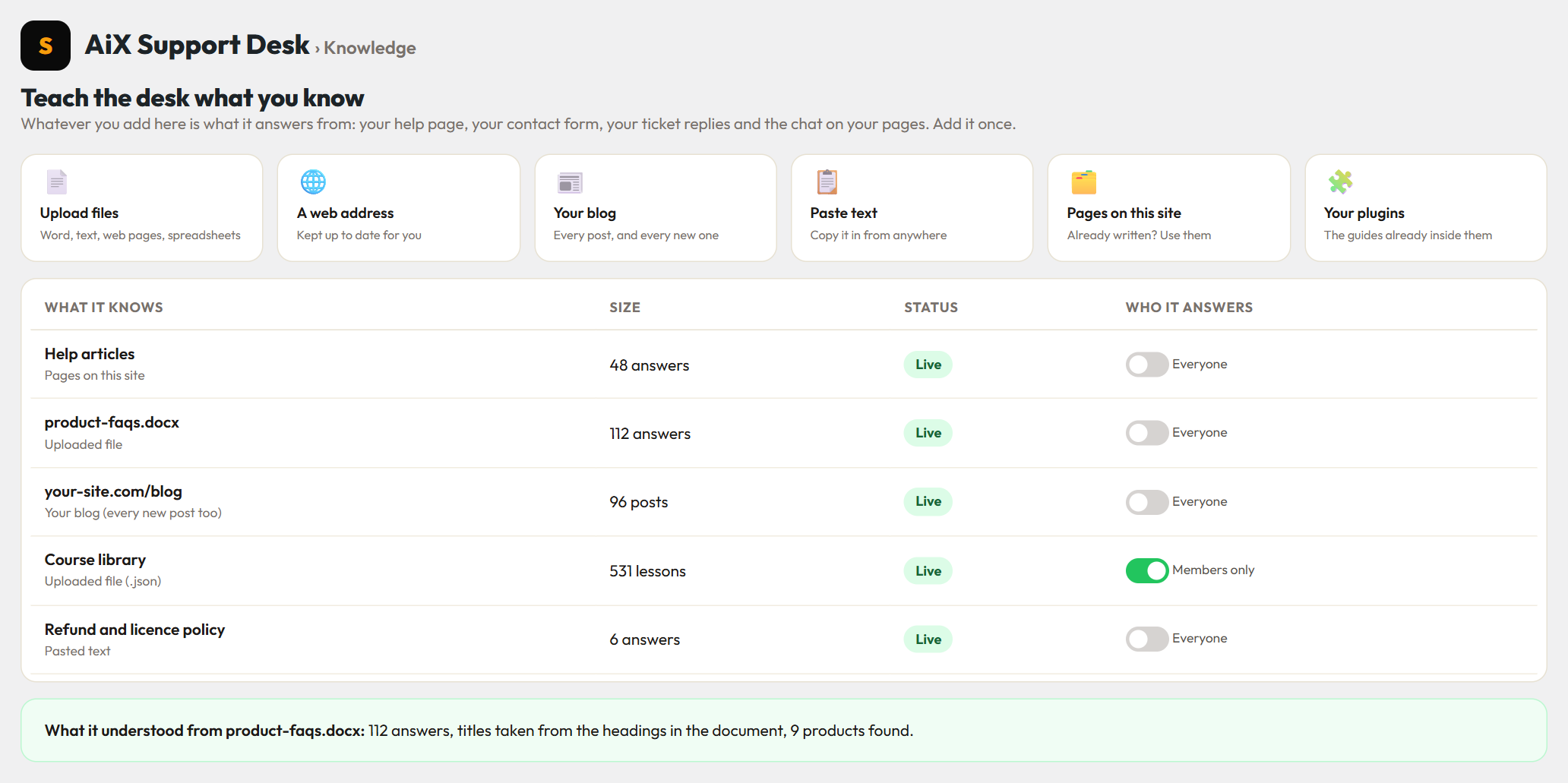Sort by the WHAT IT KNOWS column header
This screenshot has width=1568, height=783.
tap(104, 308)
